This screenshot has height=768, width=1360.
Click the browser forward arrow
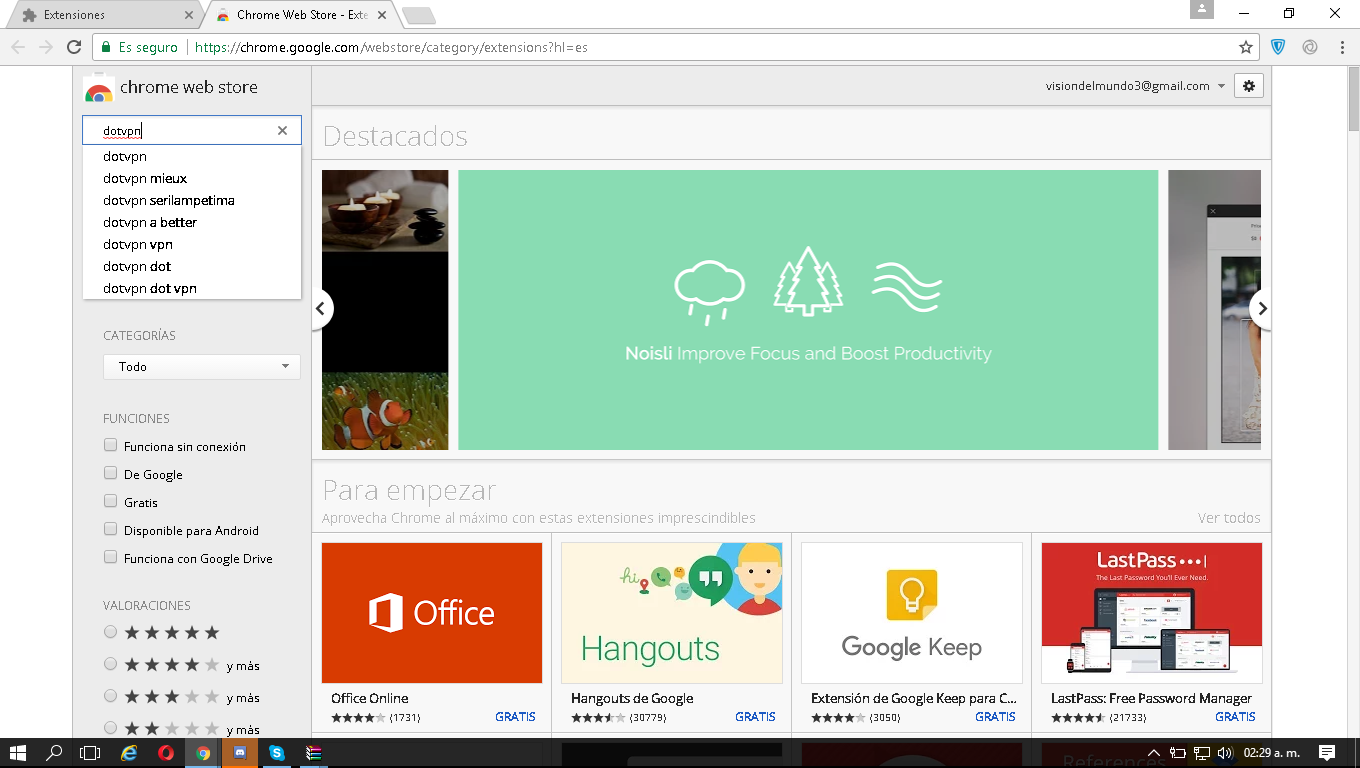46,47
